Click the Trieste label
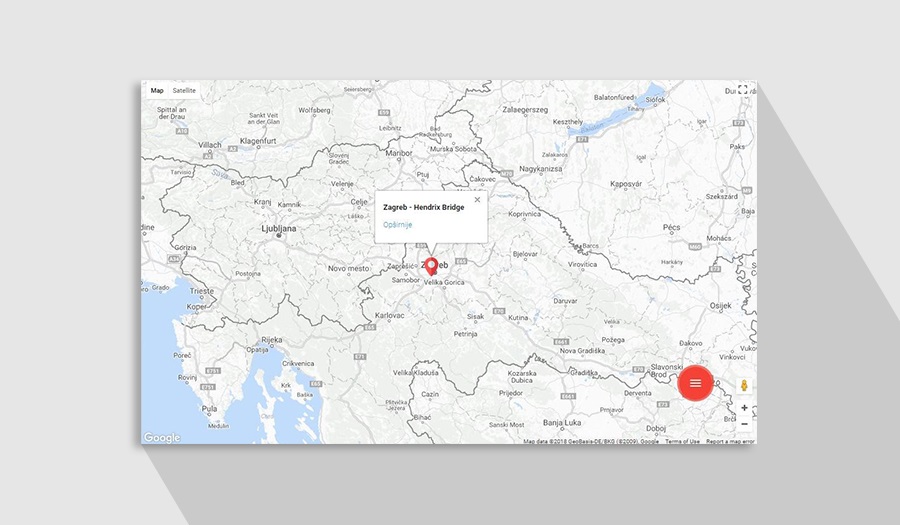Image resolution: width=900 pixels, height=525 pixels. click(x=201, y=291)
